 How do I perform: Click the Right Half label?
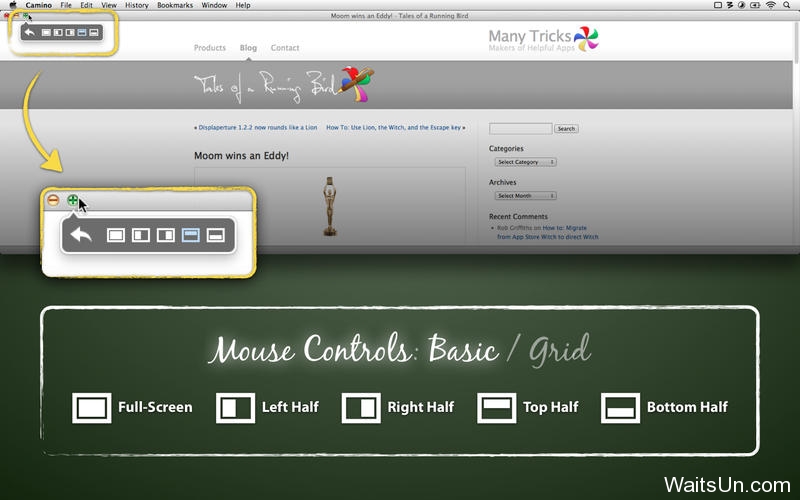point(421,407)
